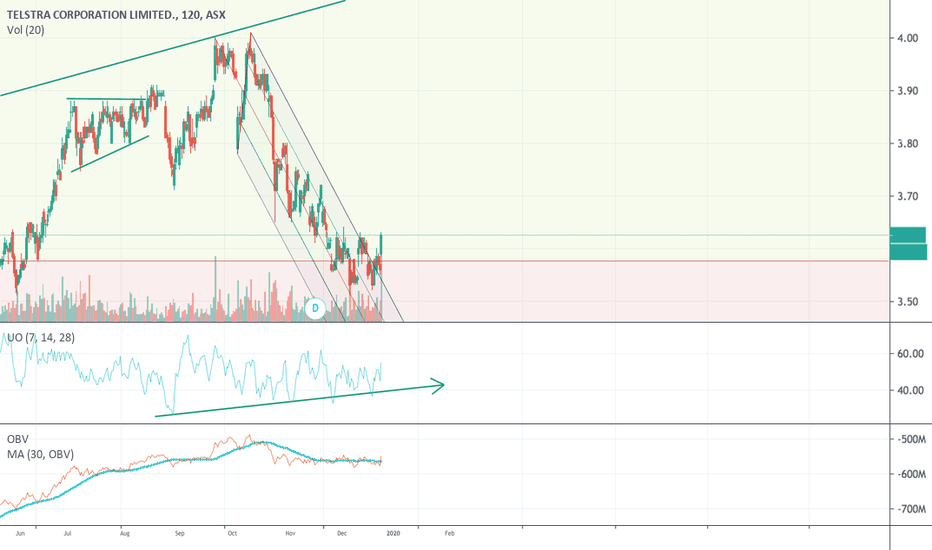932x550 pixels.
Task: Click the -500M label on OBV scale
Action: [x=911, y=439]
